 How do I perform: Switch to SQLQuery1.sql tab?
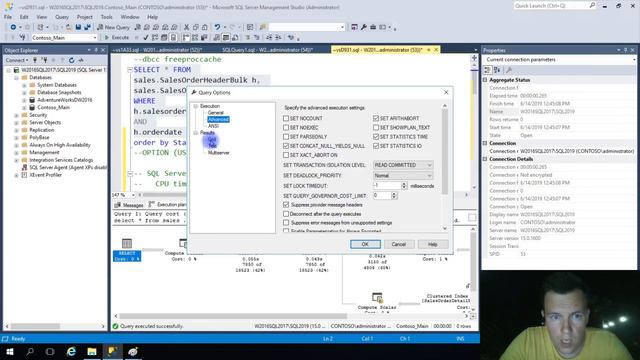267,50
